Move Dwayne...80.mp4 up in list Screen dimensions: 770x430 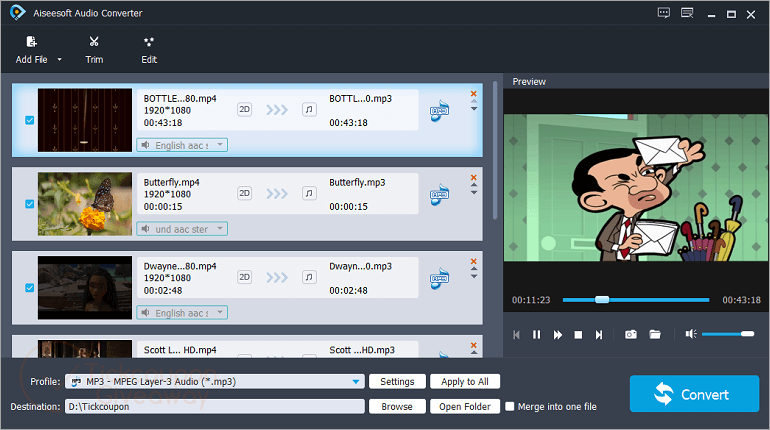point(474,269)
